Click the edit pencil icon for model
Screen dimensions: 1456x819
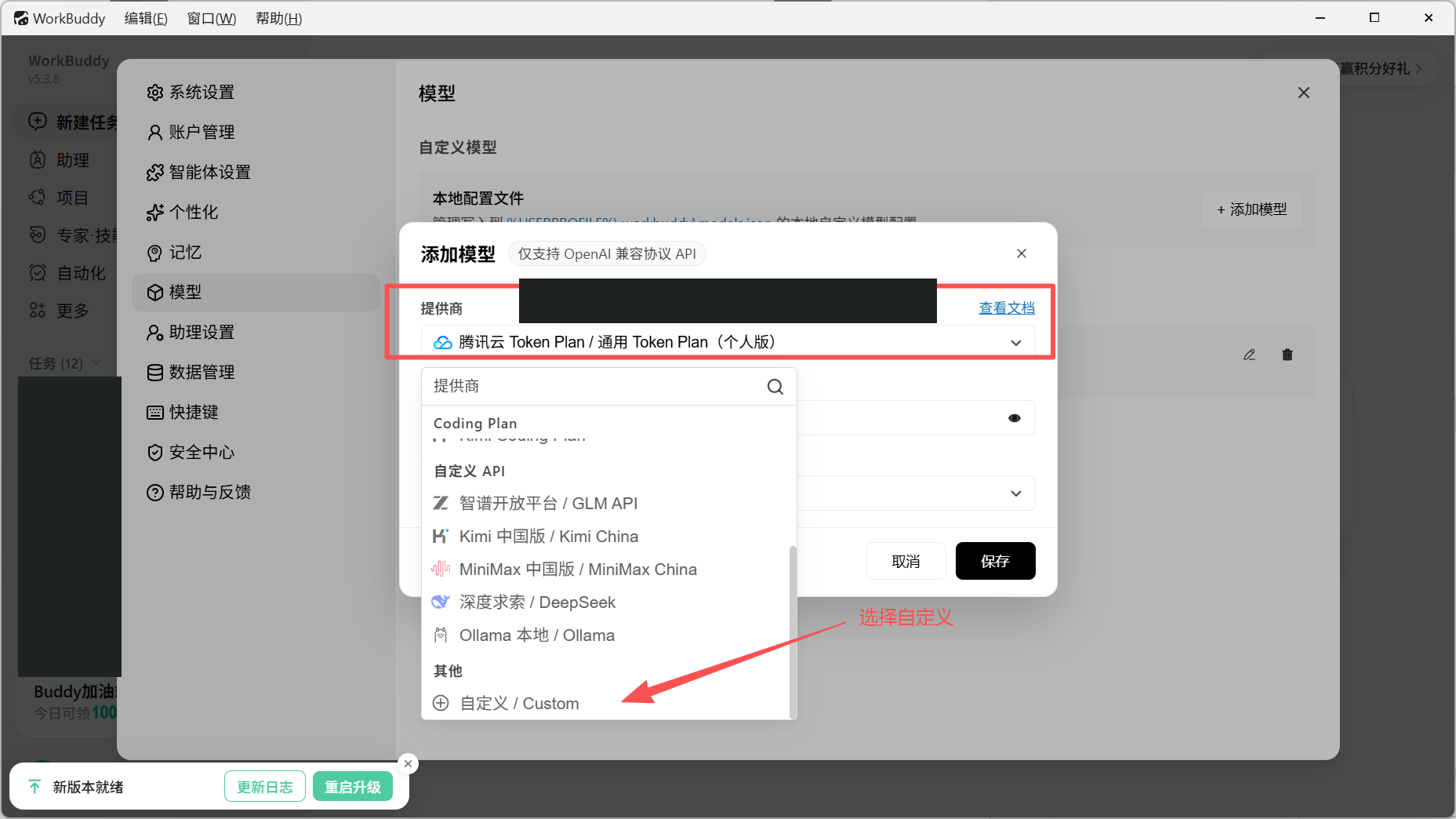coord(1250,355)
